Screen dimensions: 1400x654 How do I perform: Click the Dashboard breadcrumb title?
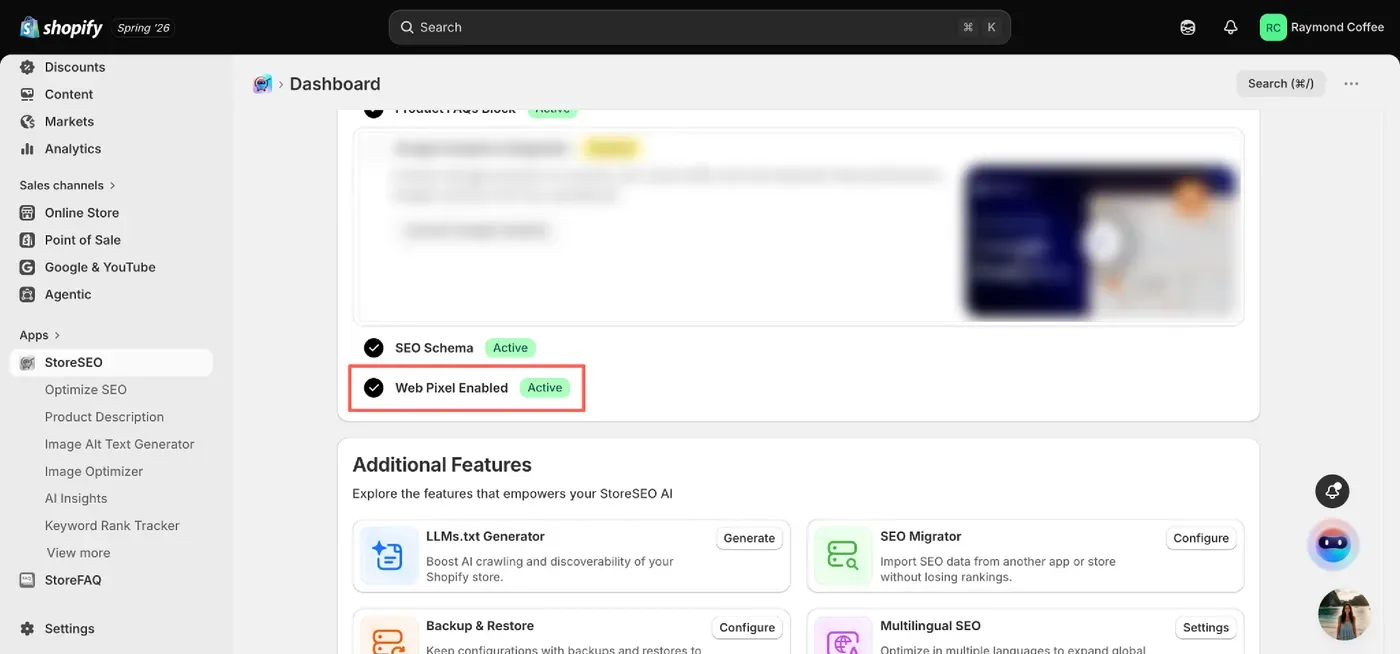(x=335, y=84)
